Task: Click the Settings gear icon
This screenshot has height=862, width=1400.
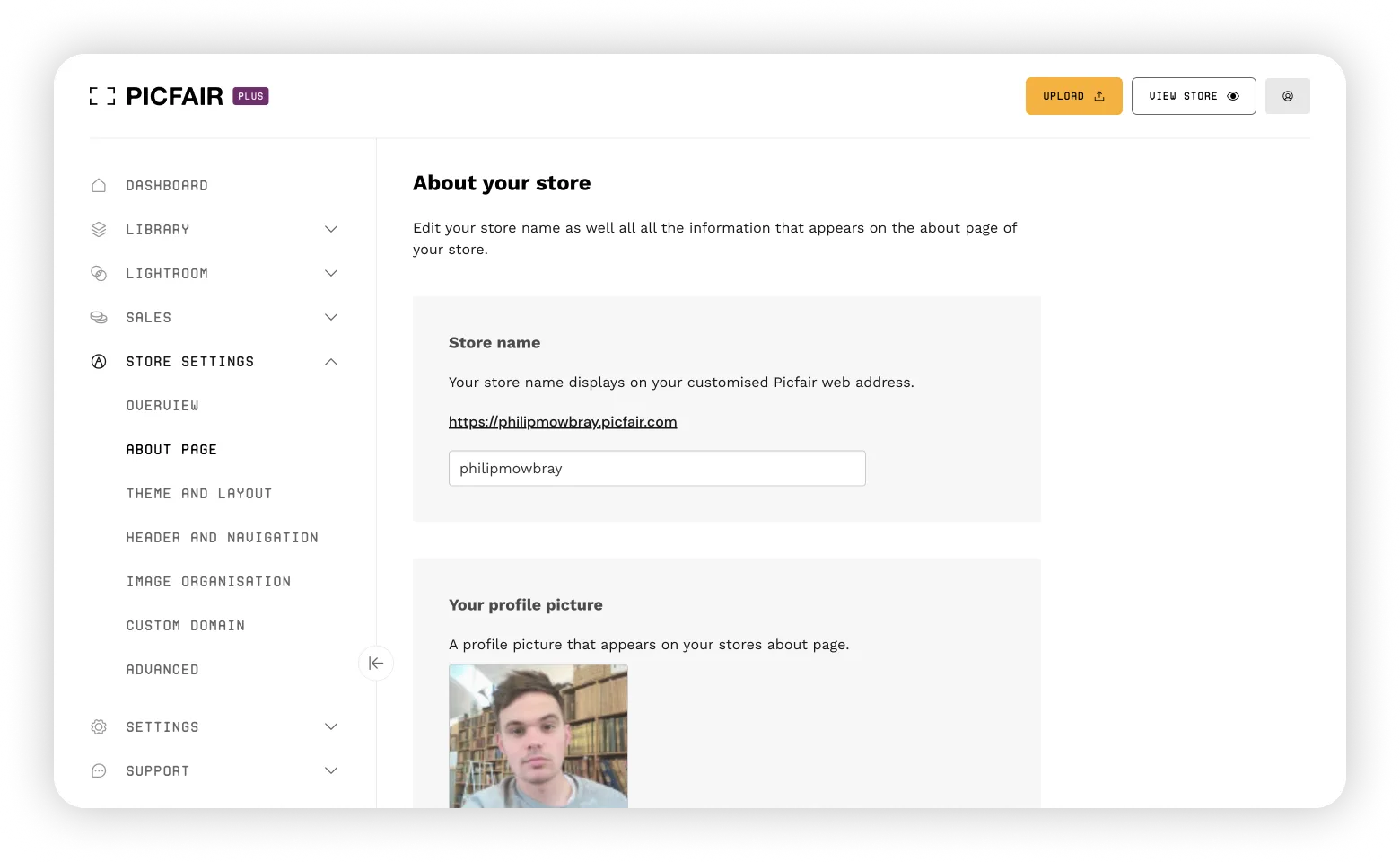Action: point(99,726)
